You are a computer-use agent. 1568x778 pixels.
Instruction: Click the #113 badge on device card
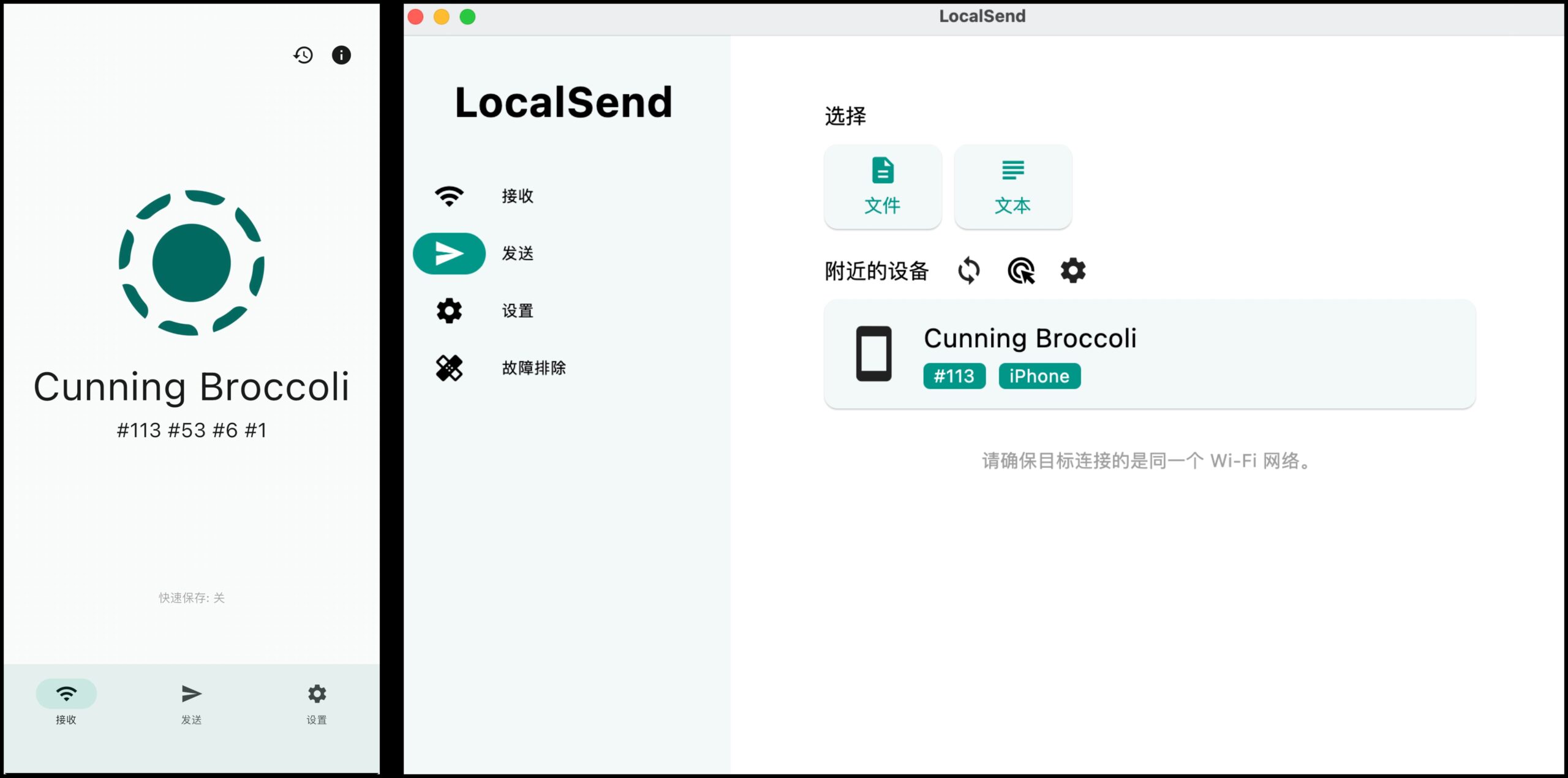[954, 376]
